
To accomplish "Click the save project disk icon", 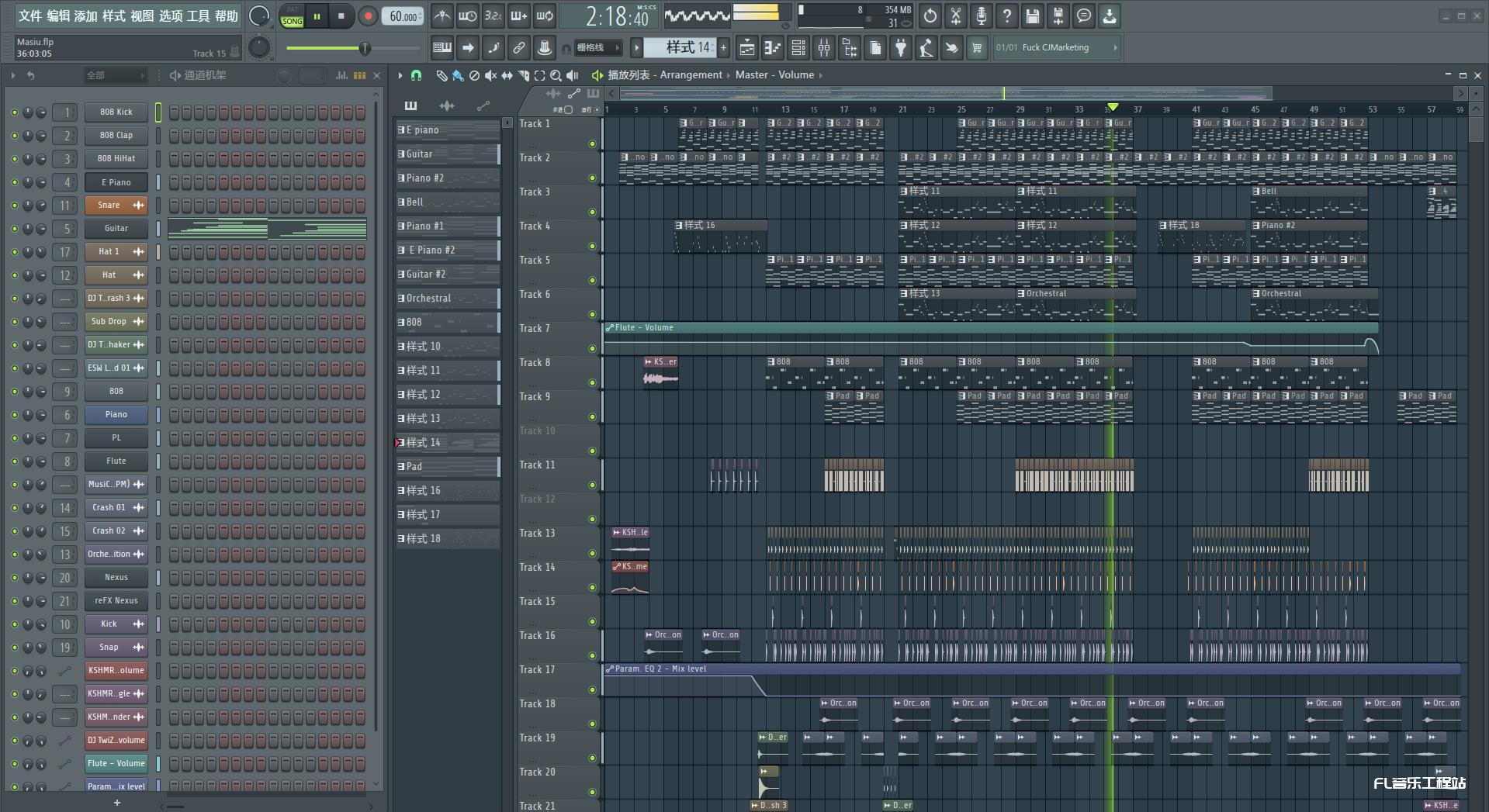I will (1032, 16).
